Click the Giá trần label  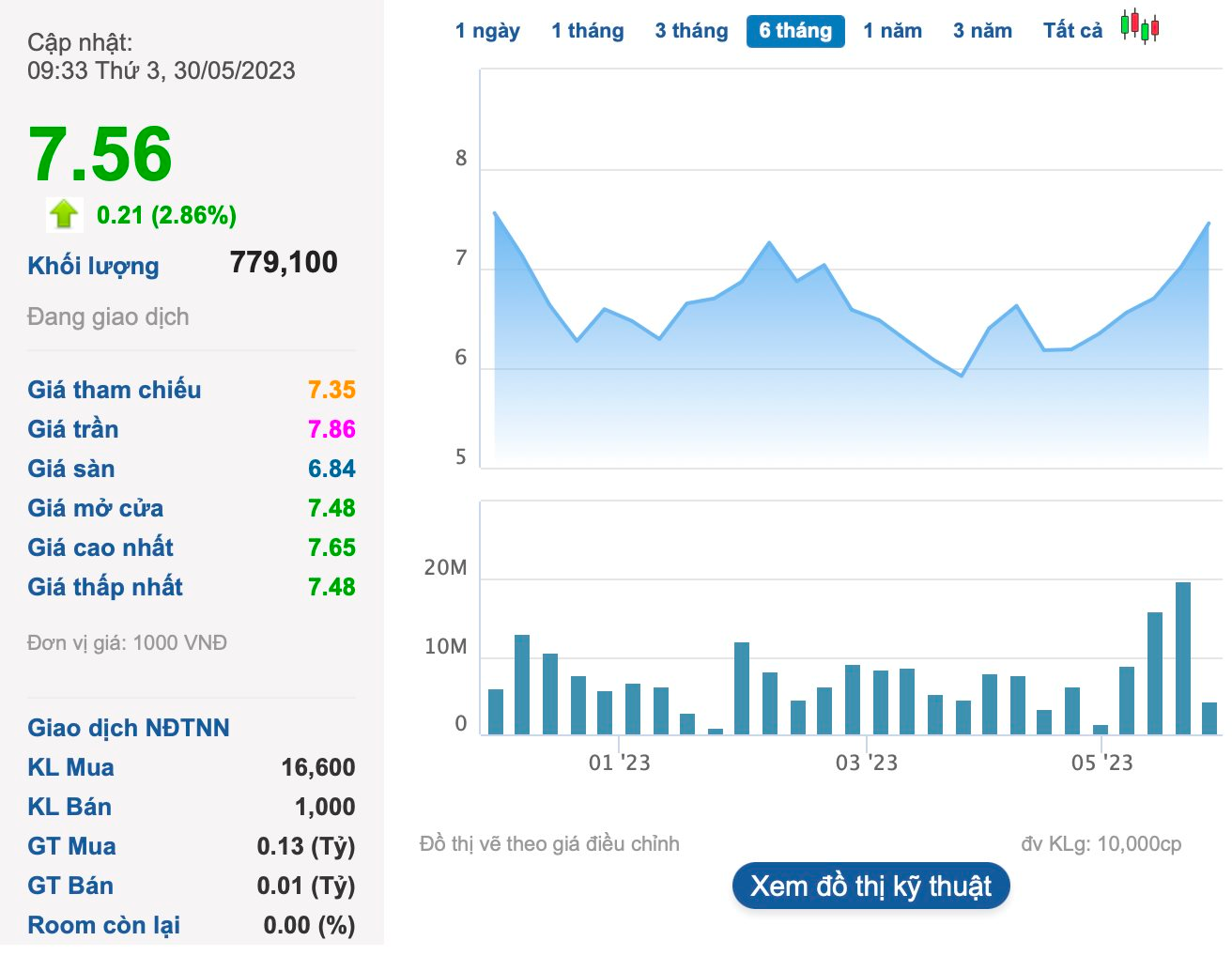[73, 429]
